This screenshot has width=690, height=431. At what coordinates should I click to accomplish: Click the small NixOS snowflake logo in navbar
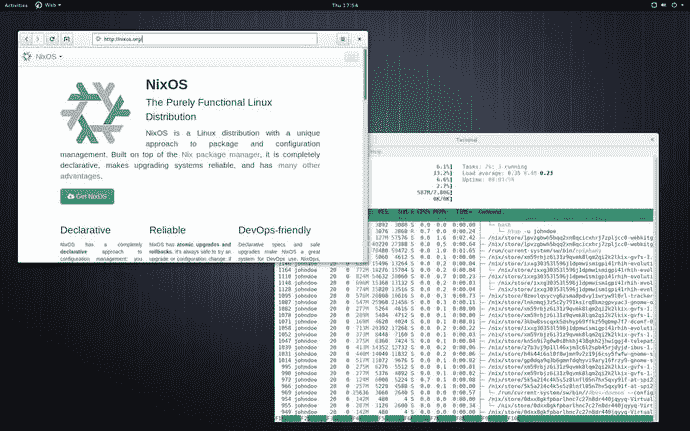pos(27,56)
